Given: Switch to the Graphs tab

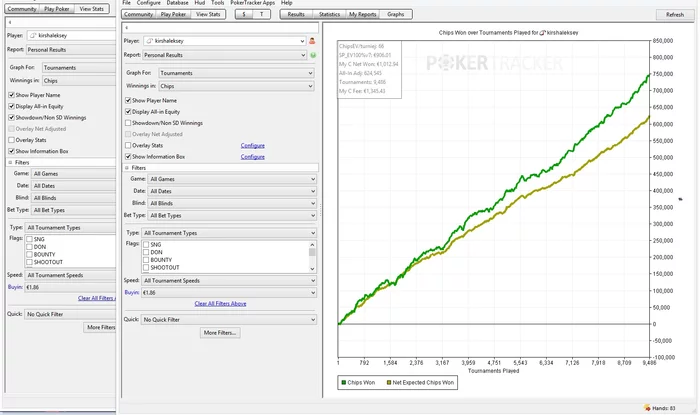Looking at the screenshot, I should tap(396, 14).
